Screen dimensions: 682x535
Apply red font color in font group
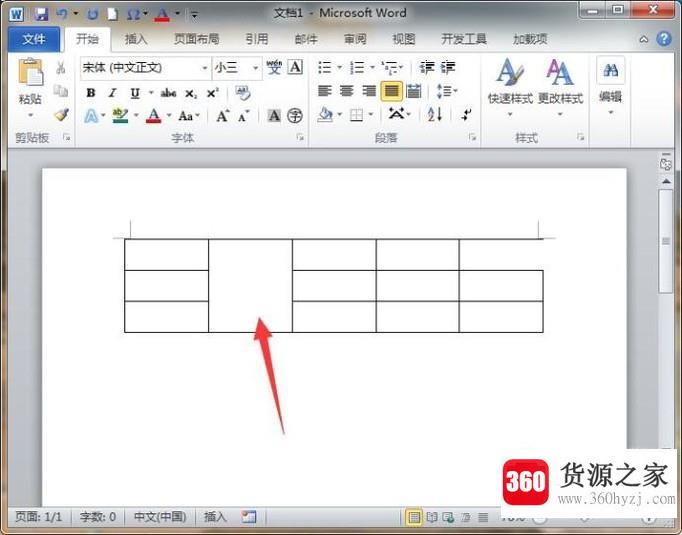[x=153, y=116]
